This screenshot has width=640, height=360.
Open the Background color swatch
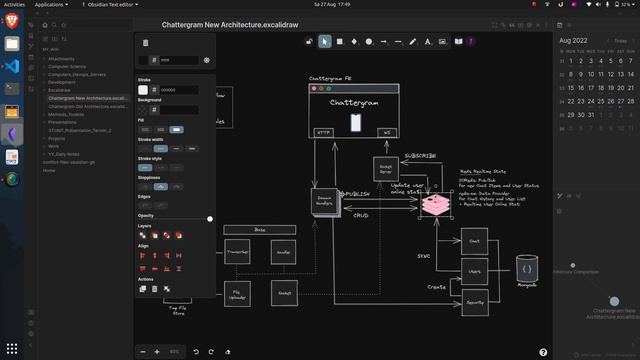point(143,109)
